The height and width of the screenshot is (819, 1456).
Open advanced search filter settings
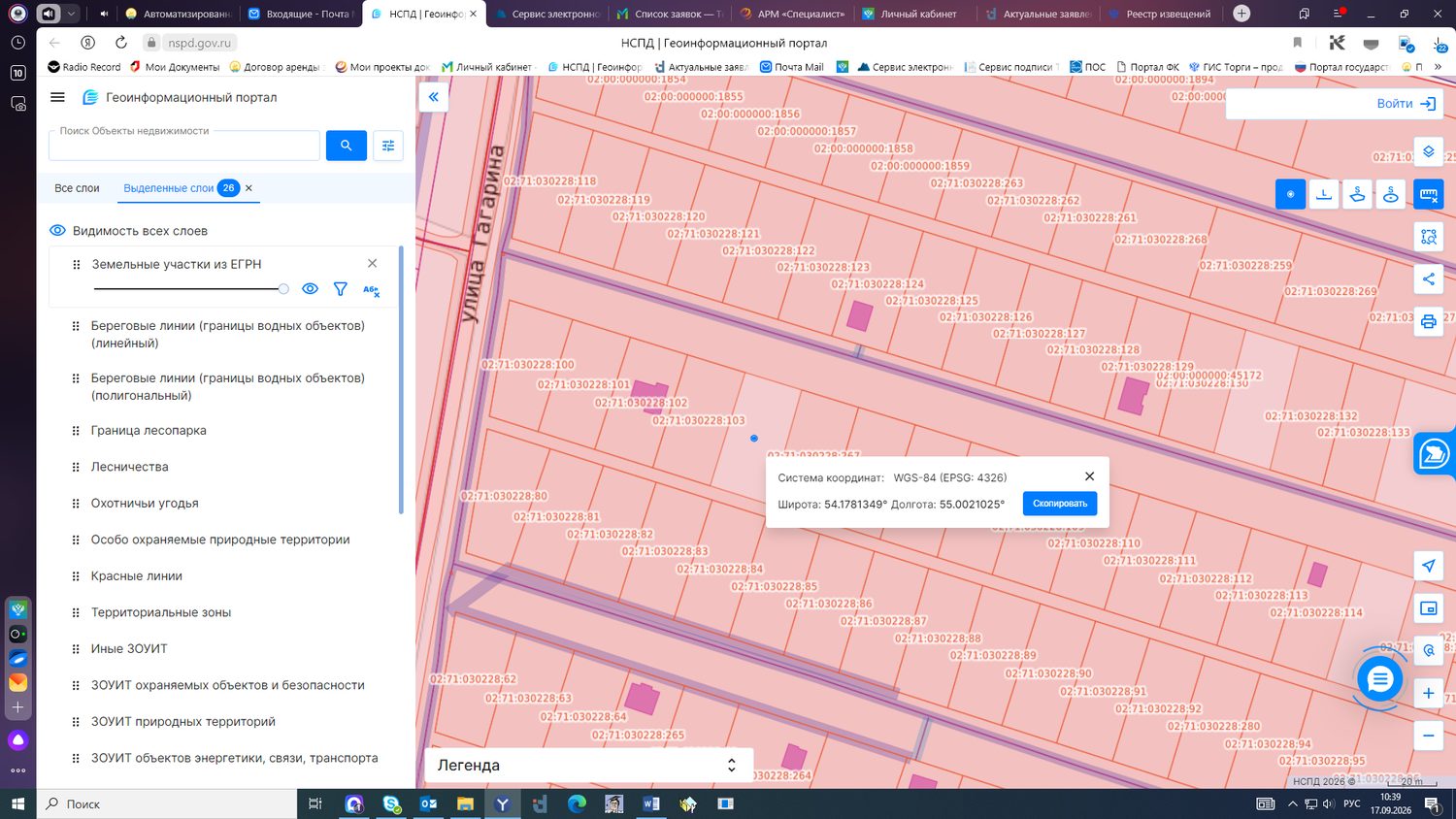[388, 146]
